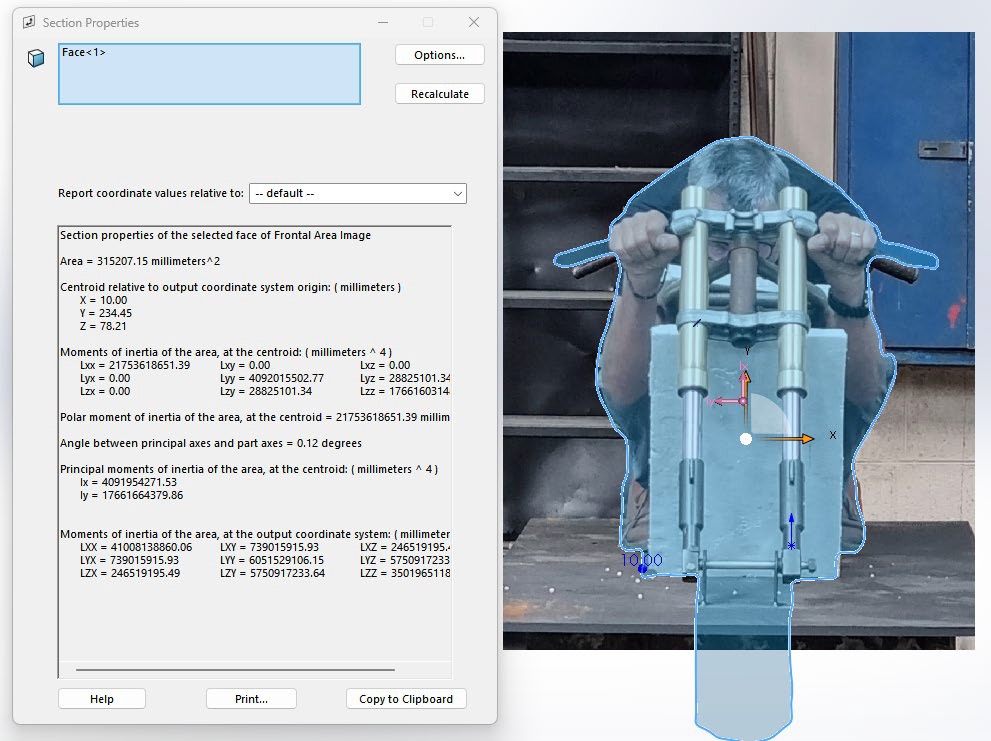Click the horizontal scrollbar under results
Image resolution: width=991 pixels, height=741 pixels.
[x=235, y=670]
